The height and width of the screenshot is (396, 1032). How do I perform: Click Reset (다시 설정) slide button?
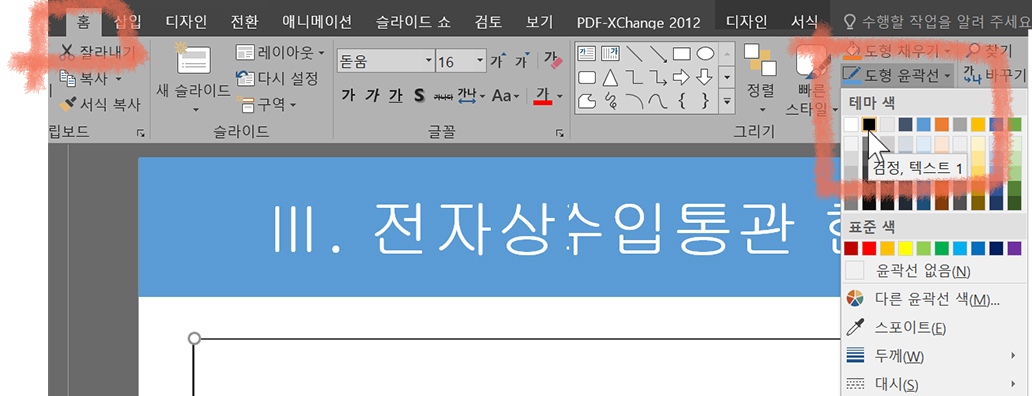tap(277, 78)
